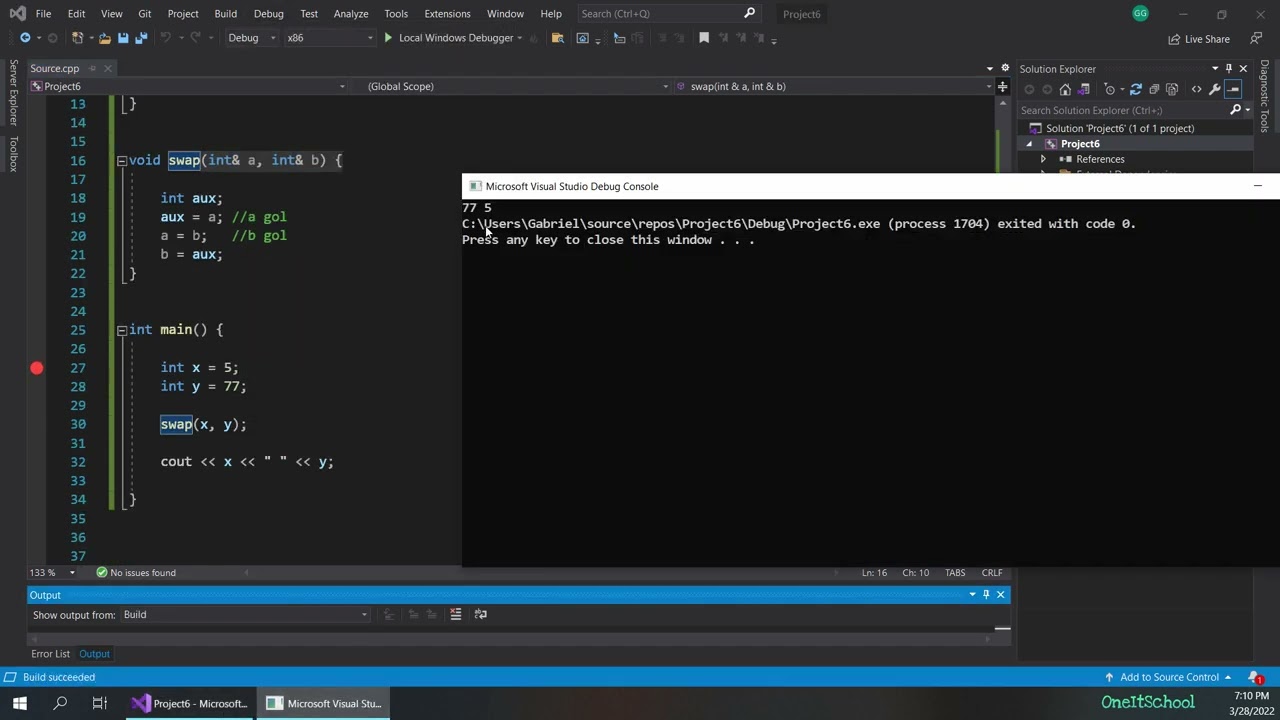Click the Open File folder icon

tap(104, 38)
